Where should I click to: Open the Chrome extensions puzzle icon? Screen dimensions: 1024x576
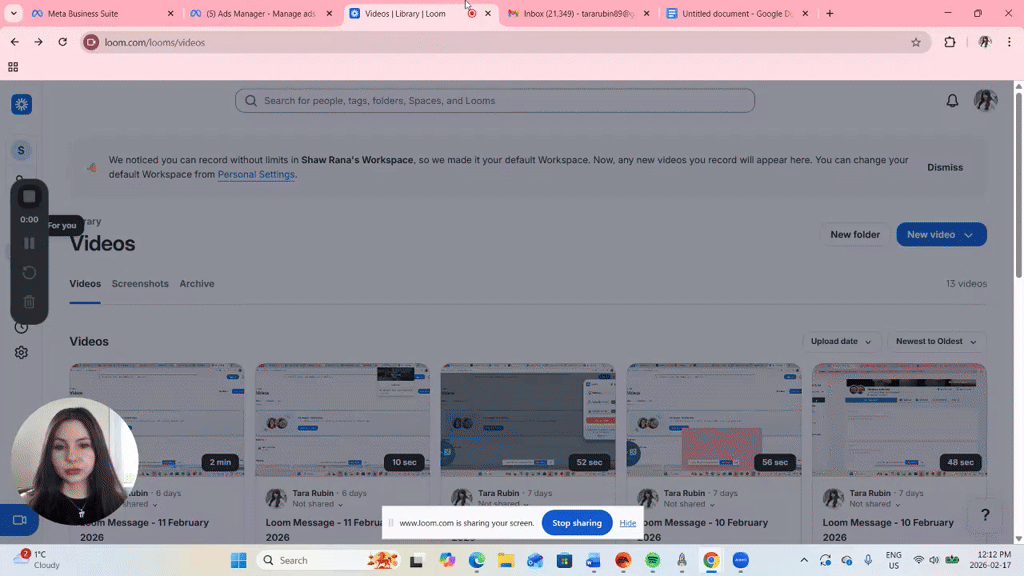click(x=950, y=42)
